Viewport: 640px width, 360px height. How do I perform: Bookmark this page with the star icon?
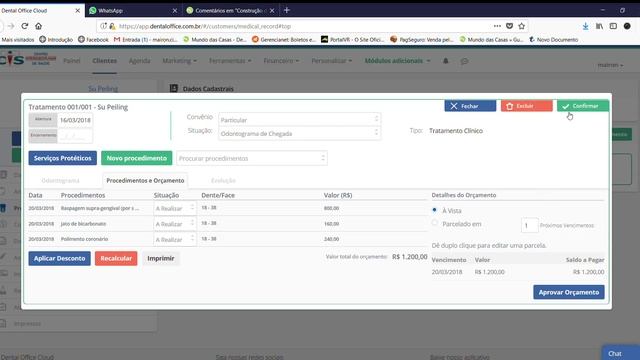tap(522, 26)
